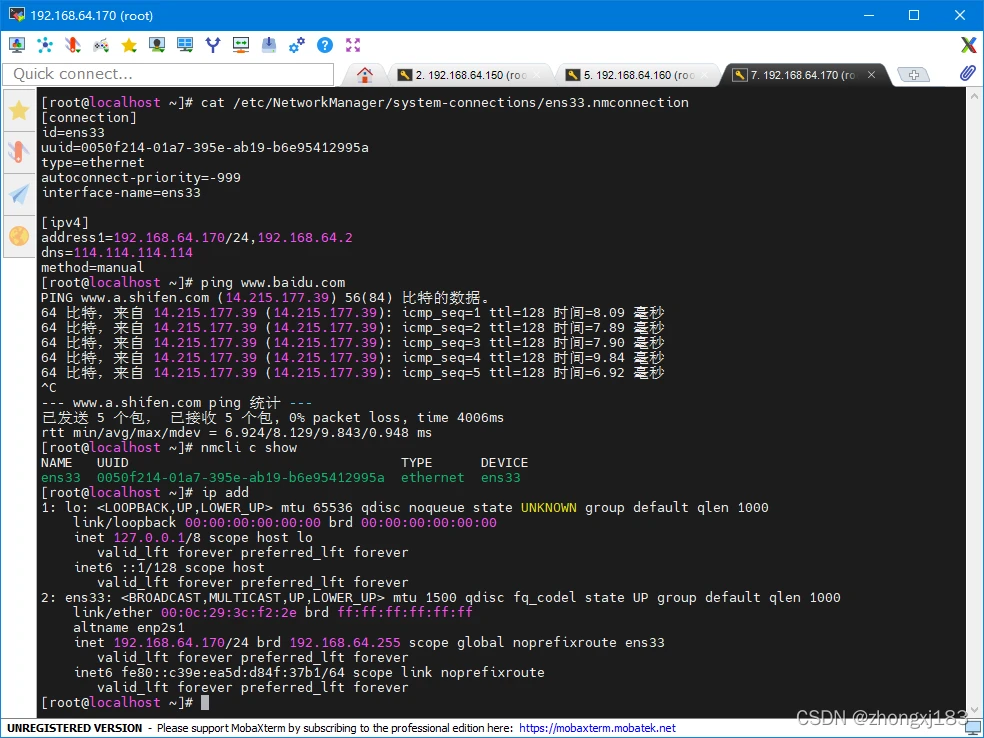Screen dimensions: 984x738
Task: Open Settings with the gears icon
Action: point(297,45)
